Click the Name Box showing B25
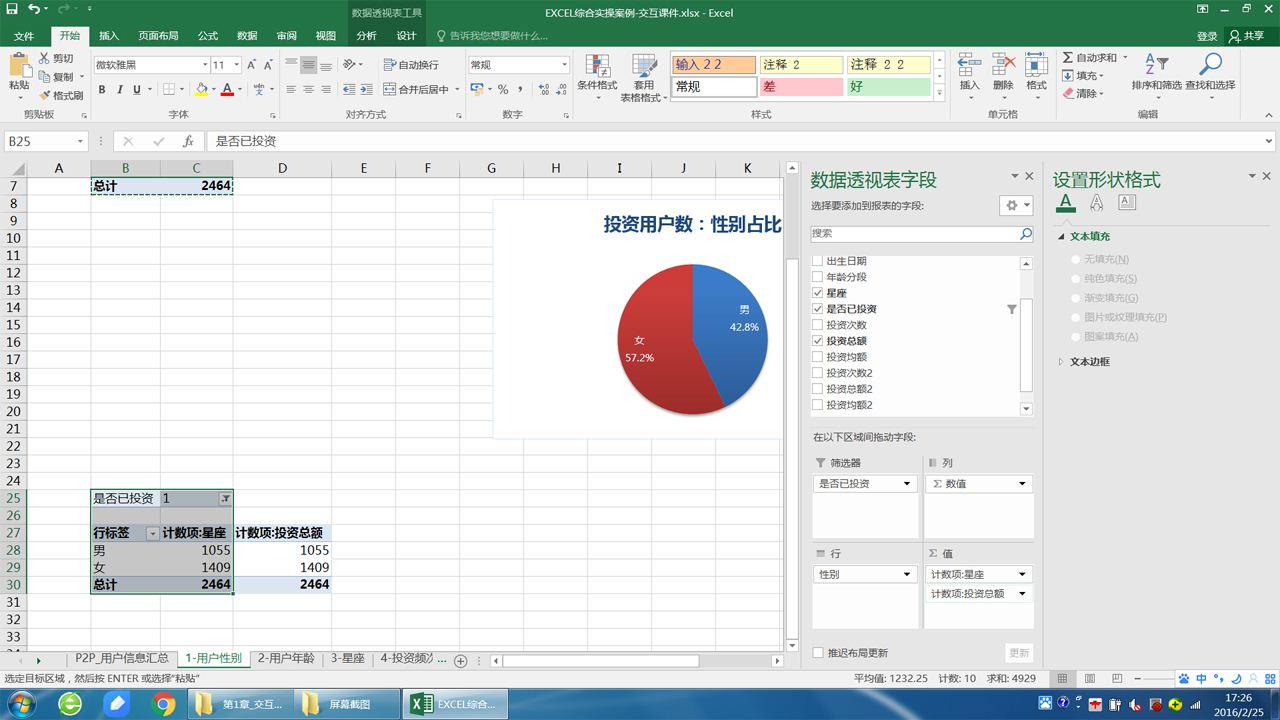 tap(47, 142)
